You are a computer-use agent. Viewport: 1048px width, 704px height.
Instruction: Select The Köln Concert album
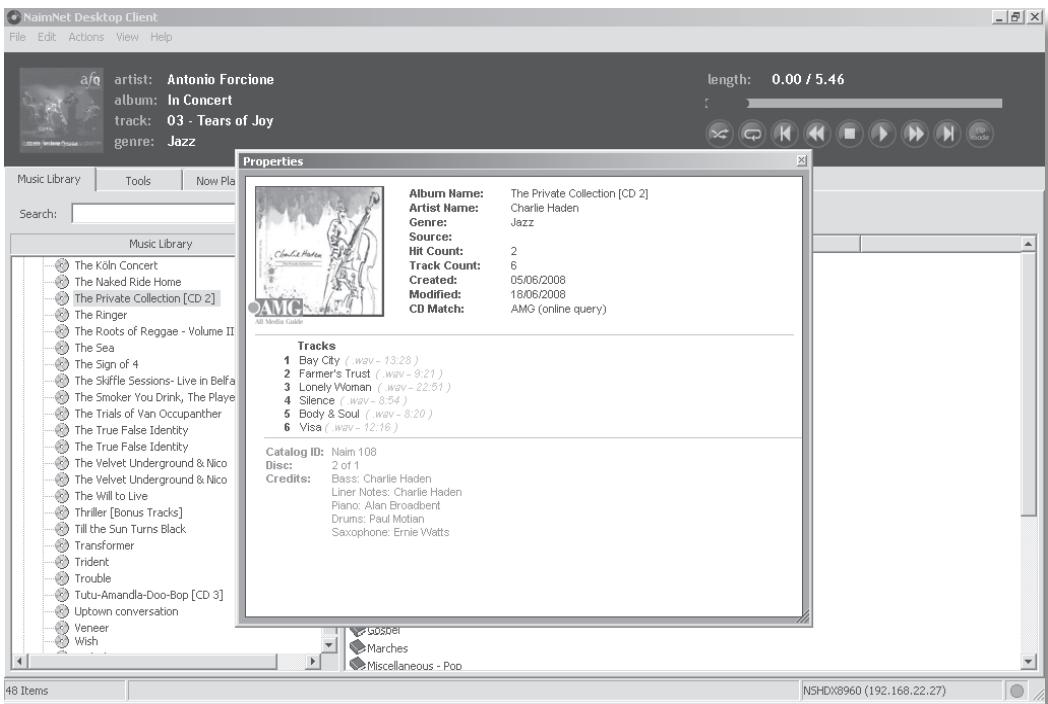coord(118,265)
